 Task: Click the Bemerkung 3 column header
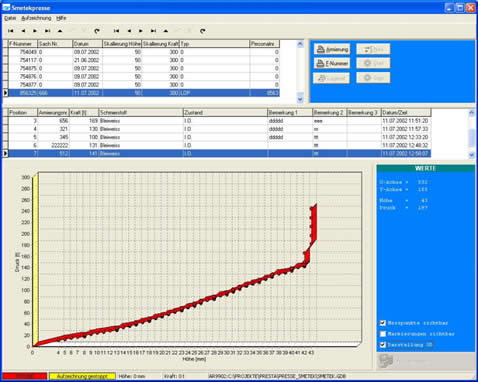pos(364,112)
